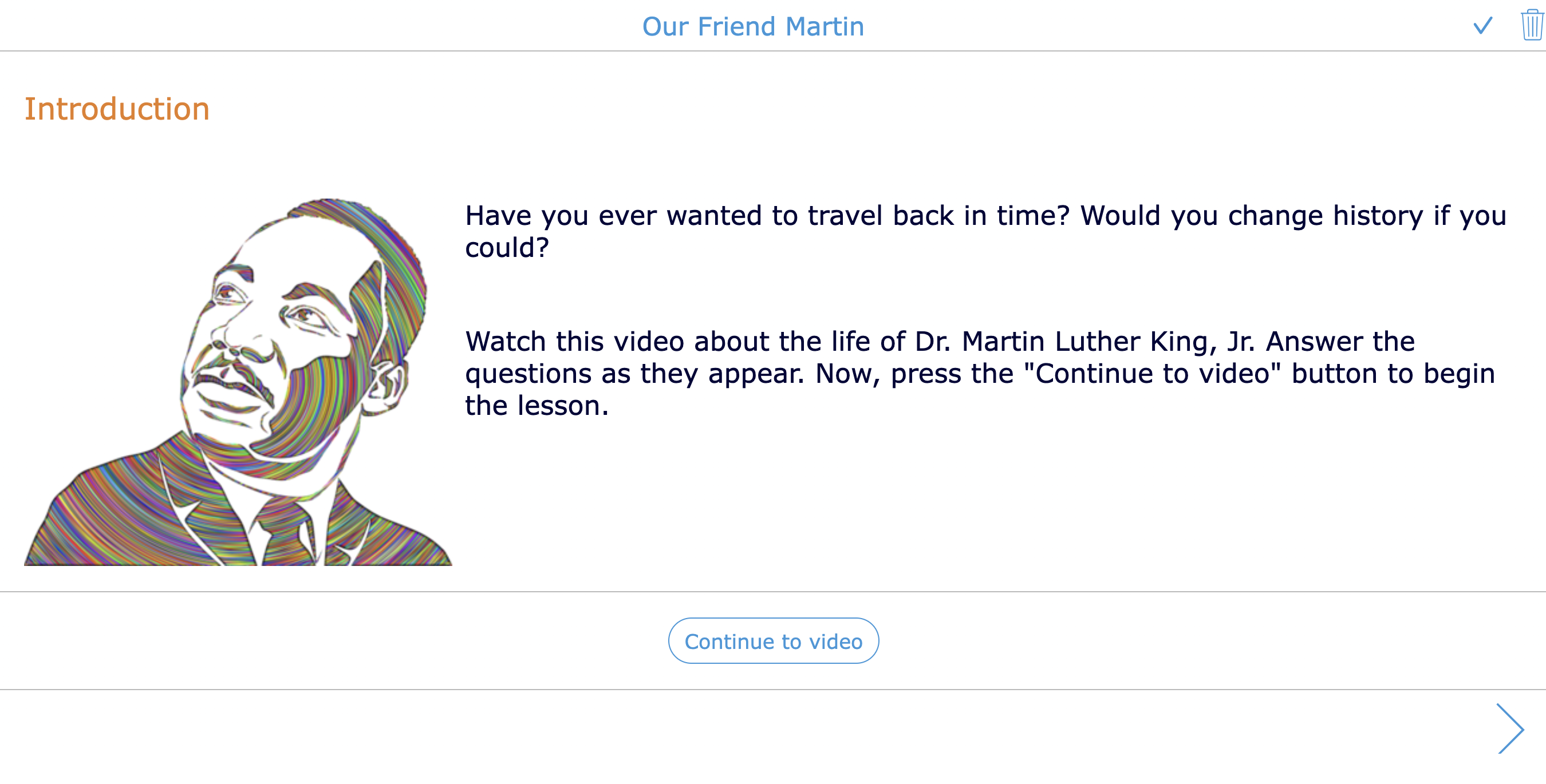Click "Would you change history" question text
The height and width of the screenshot is (784, 1546).
click(1251, 216)
